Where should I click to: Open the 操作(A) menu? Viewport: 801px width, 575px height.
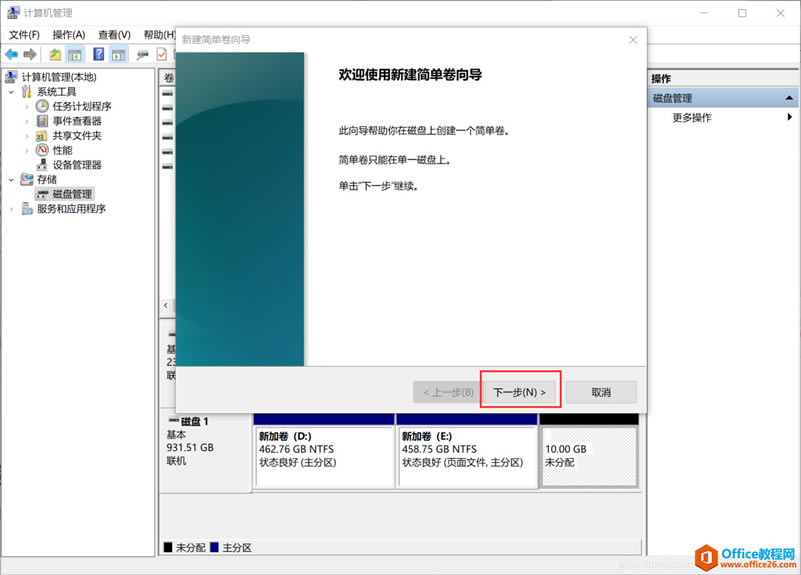(x=68, y=35)
